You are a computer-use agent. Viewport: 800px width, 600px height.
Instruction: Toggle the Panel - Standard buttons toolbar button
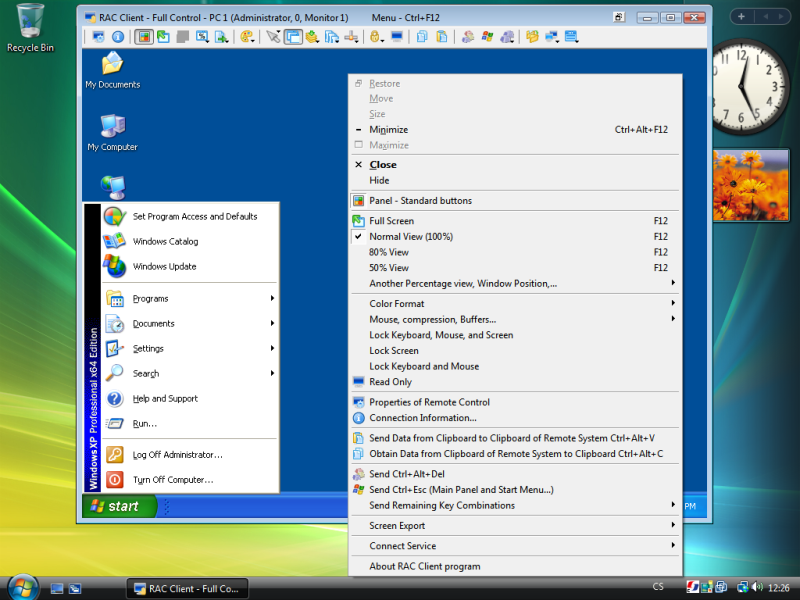click(144, 37)
